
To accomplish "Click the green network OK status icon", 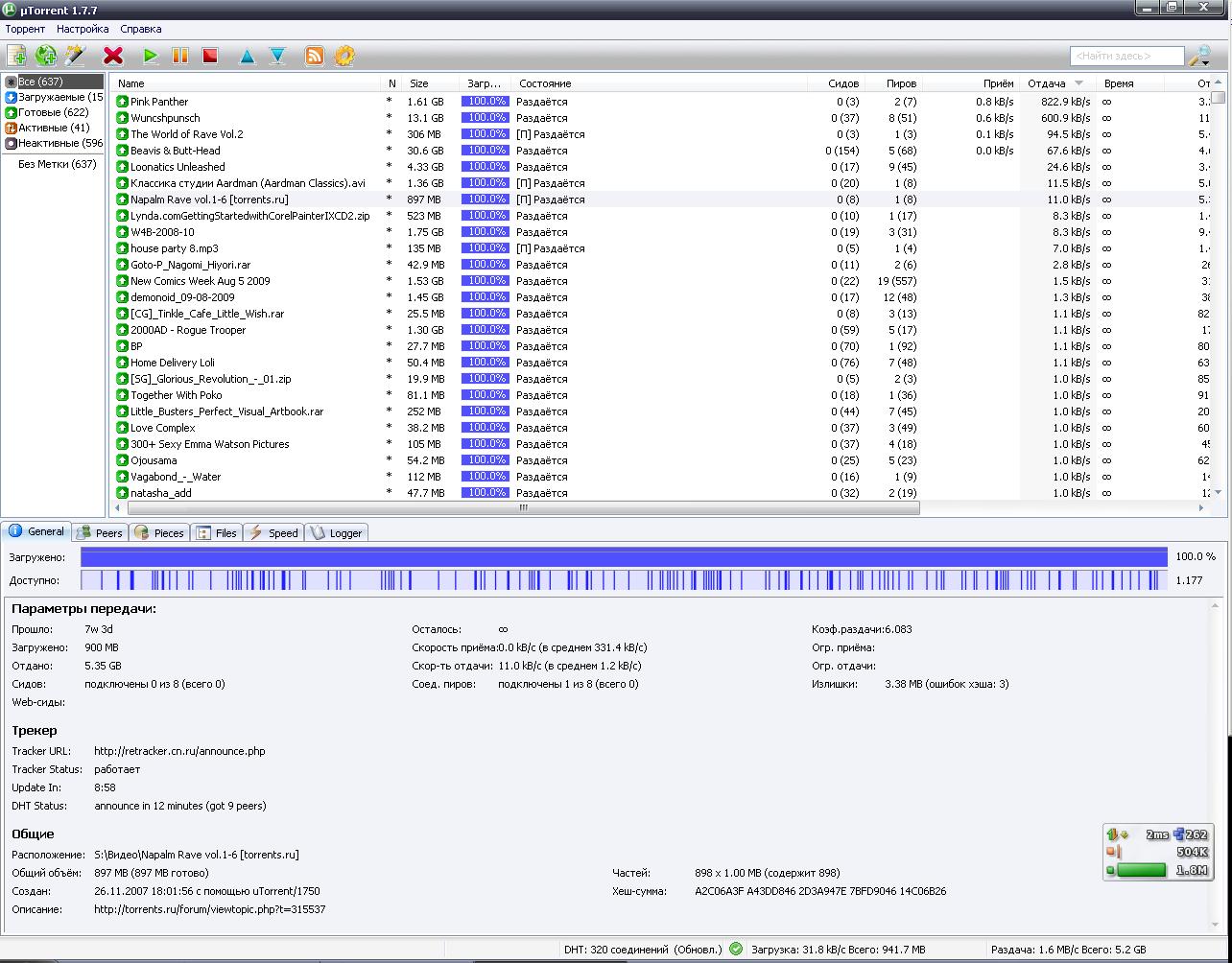I will [x=736, y=950].
